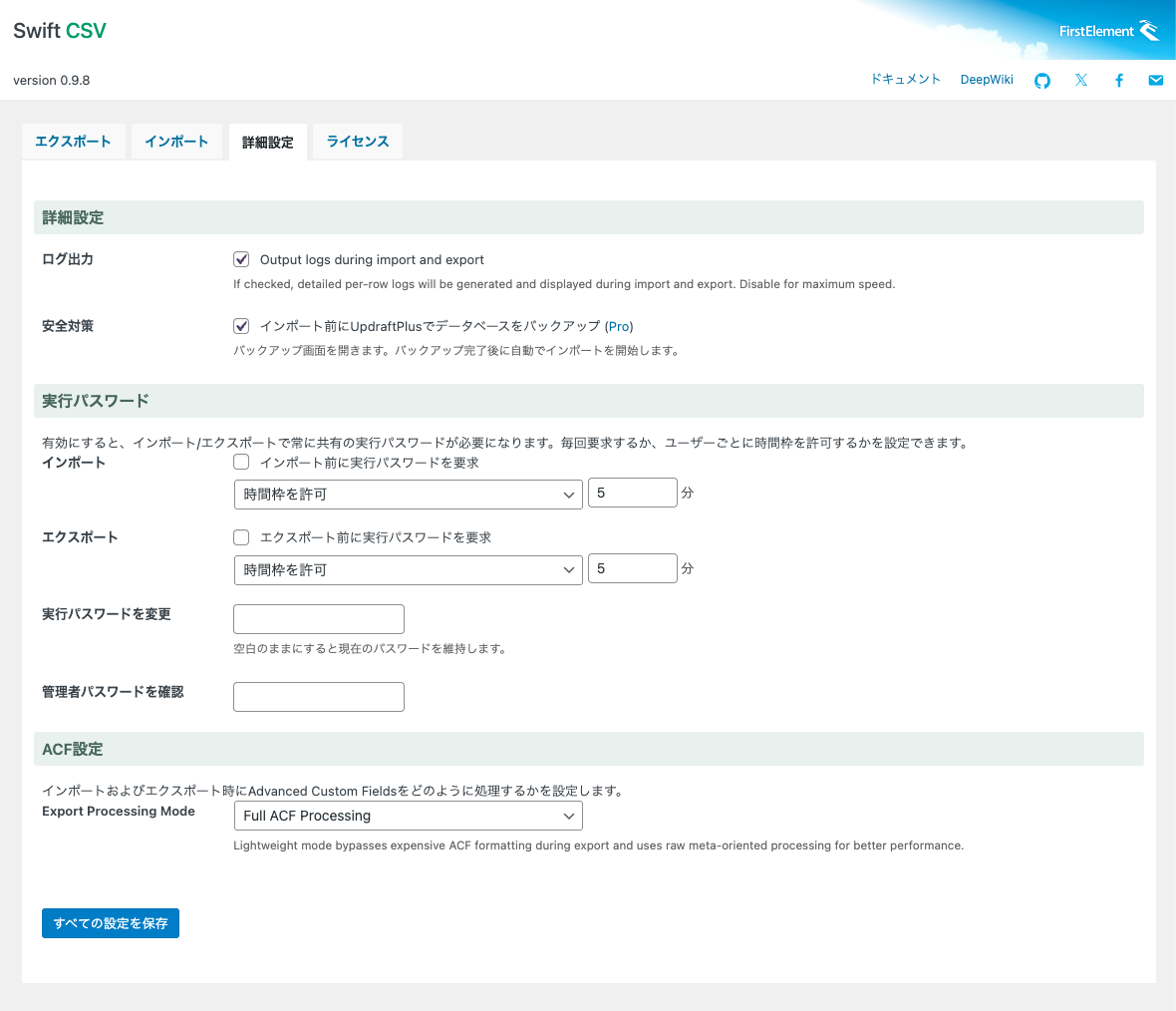Open the export 時間枠を許可 dropdown

[408, 570]
